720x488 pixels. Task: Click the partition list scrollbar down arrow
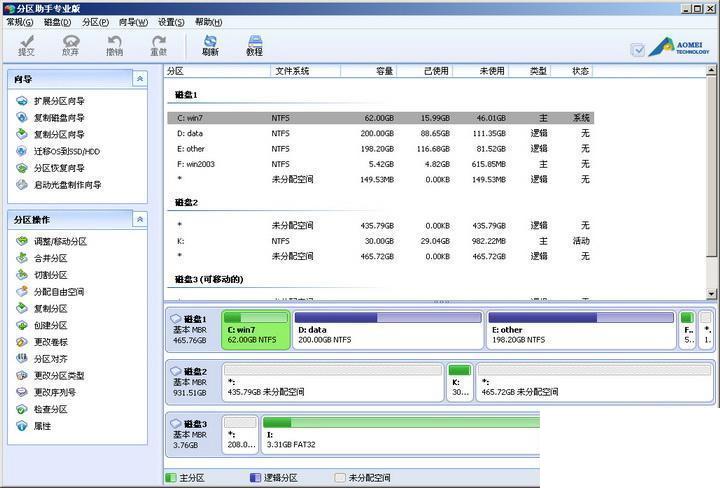[711, 293]
